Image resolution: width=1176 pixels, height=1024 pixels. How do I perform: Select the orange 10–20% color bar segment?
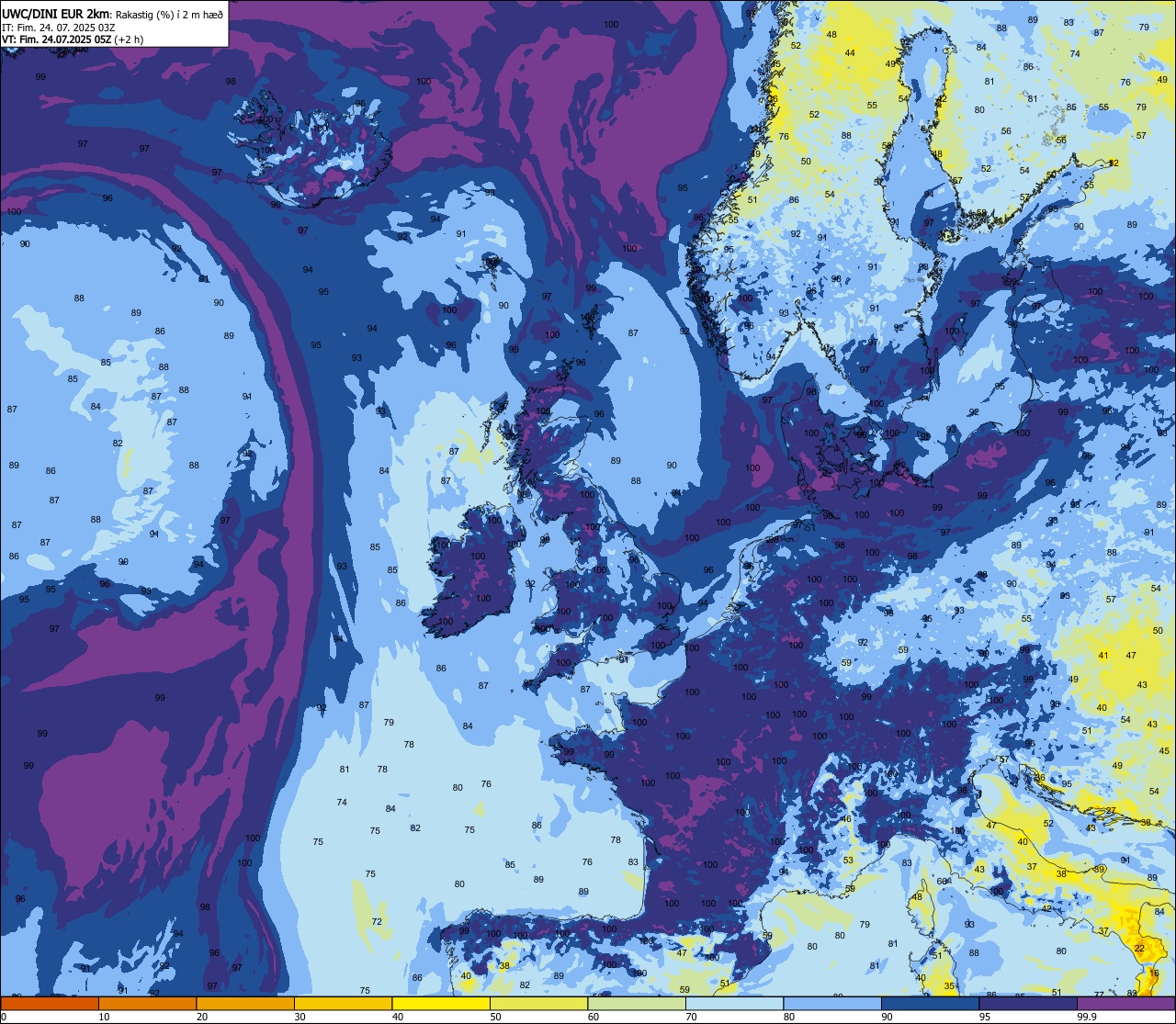[147, 1003]
